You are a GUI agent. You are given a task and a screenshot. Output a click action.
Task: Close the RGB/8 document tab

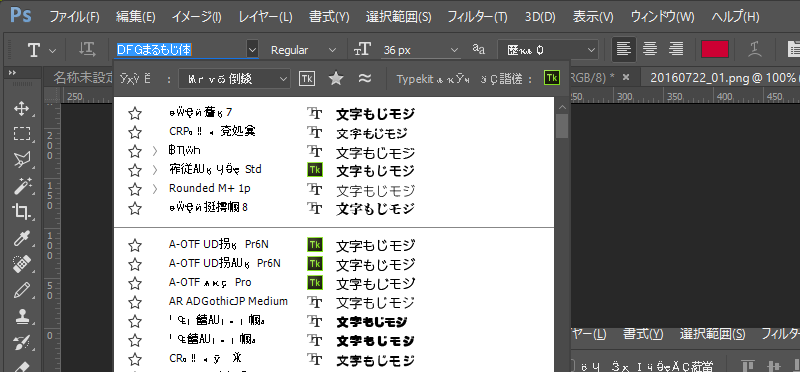[626, 77]
